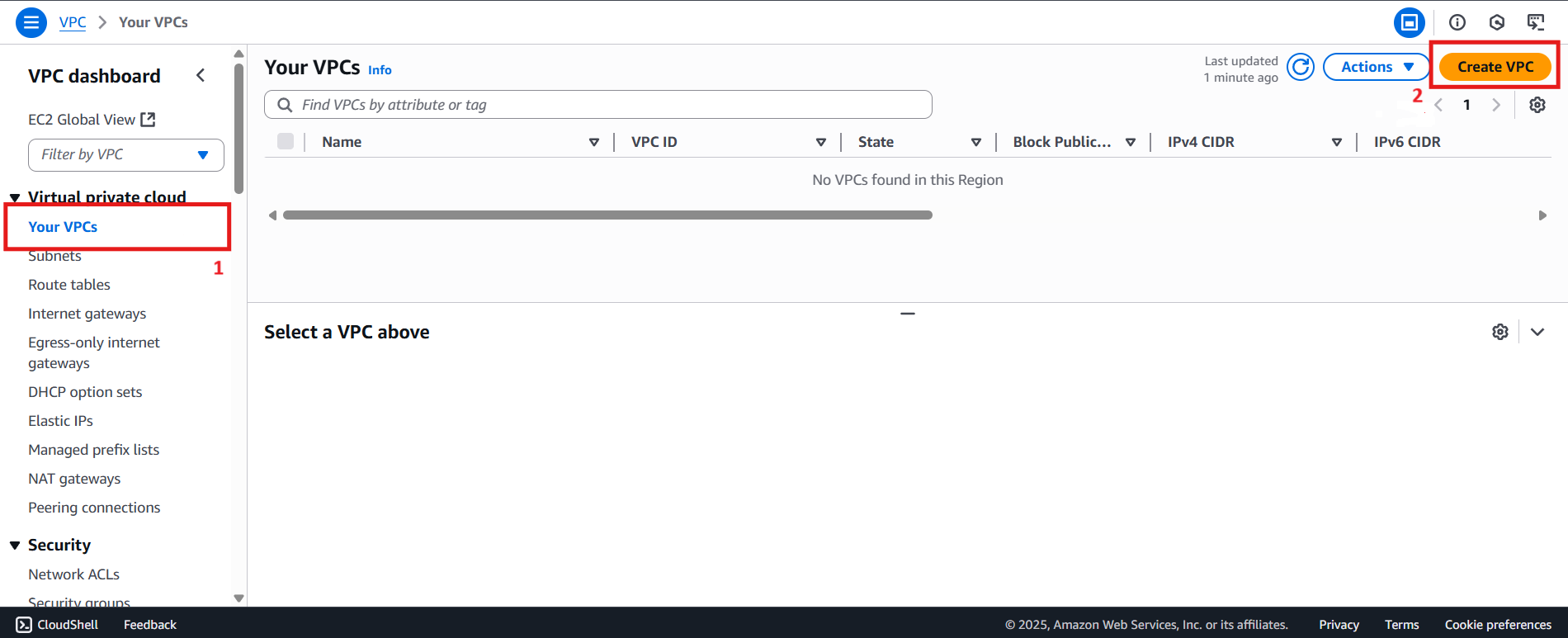This screenshot has width=1568, height=638.
Task: Open the Filter by VPC dropdown
Action: tap(126, 155)
